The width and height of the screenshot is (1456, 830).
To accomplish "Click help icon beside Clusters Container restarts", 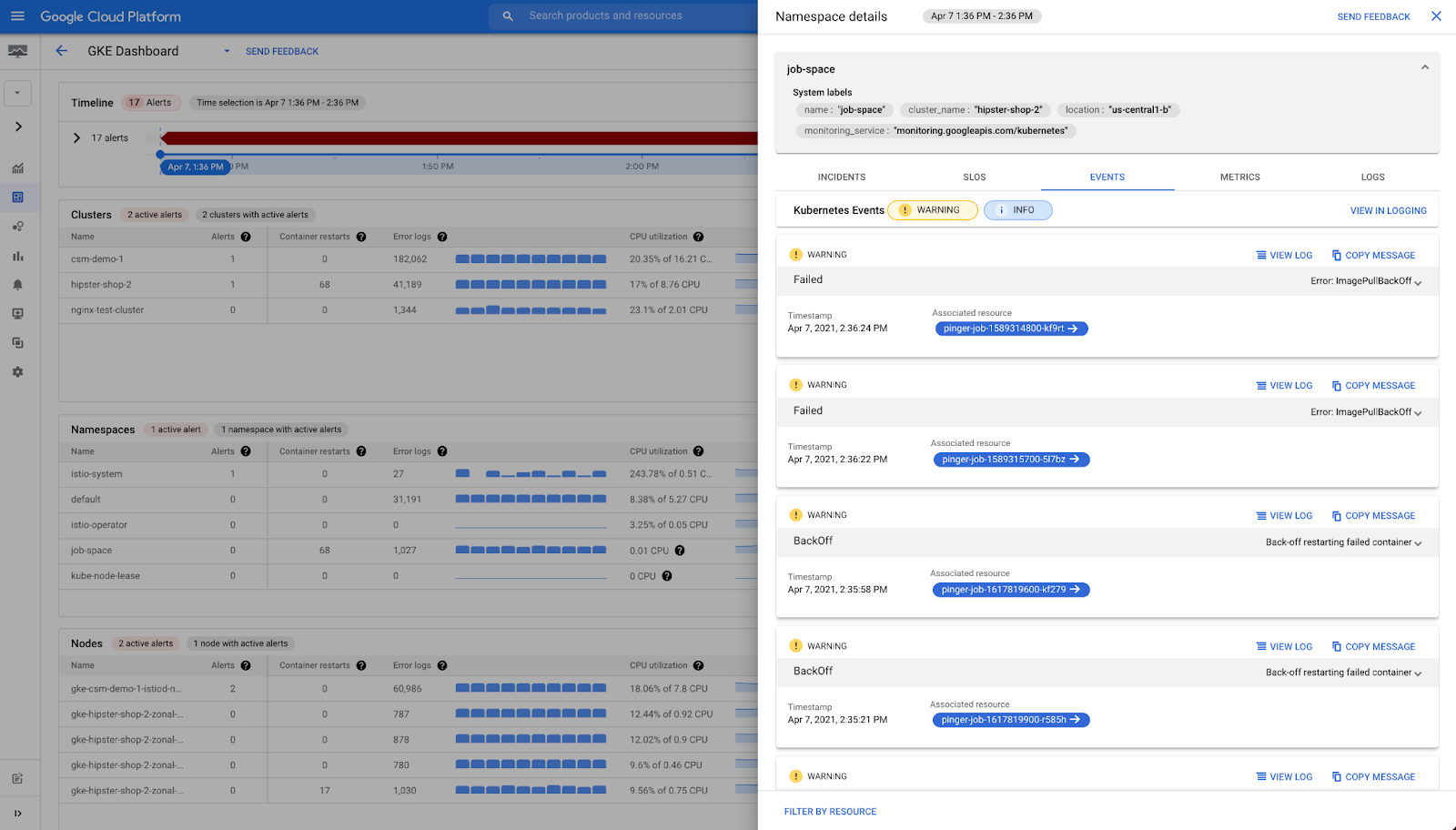I will point(361,237).
